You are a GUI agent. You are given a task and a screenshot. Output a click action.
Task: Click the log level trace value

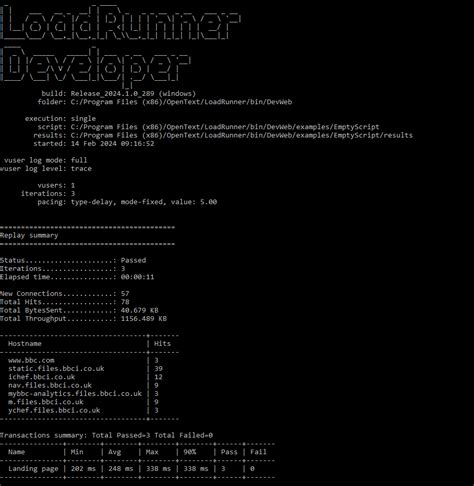click(x=81, y=169)
